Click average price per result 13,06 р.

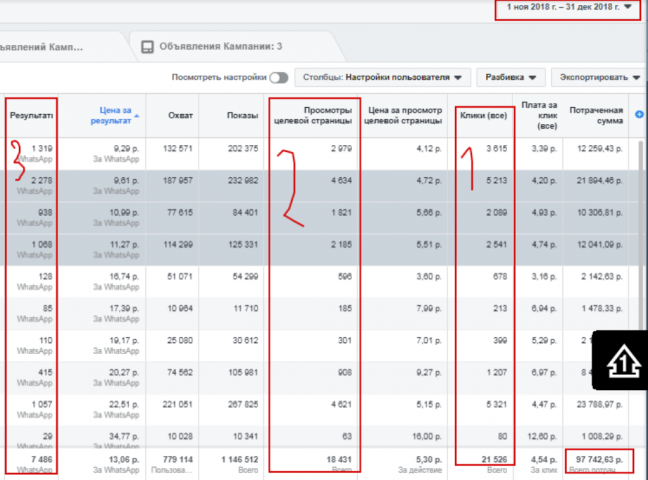[x=124, y=459]
